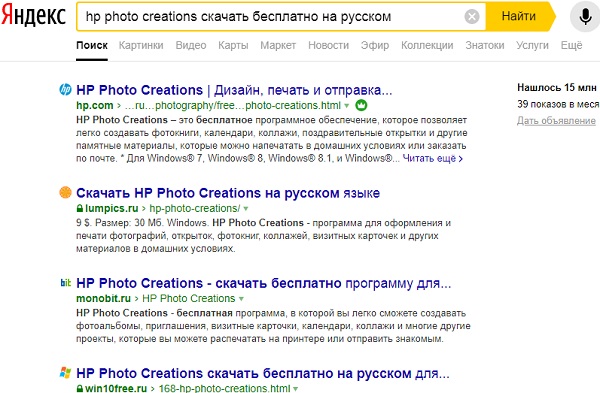Click the yellow Найти search button
Image resolution: width=600 pixels, height=393 pixels.
[x=520, y=16]
